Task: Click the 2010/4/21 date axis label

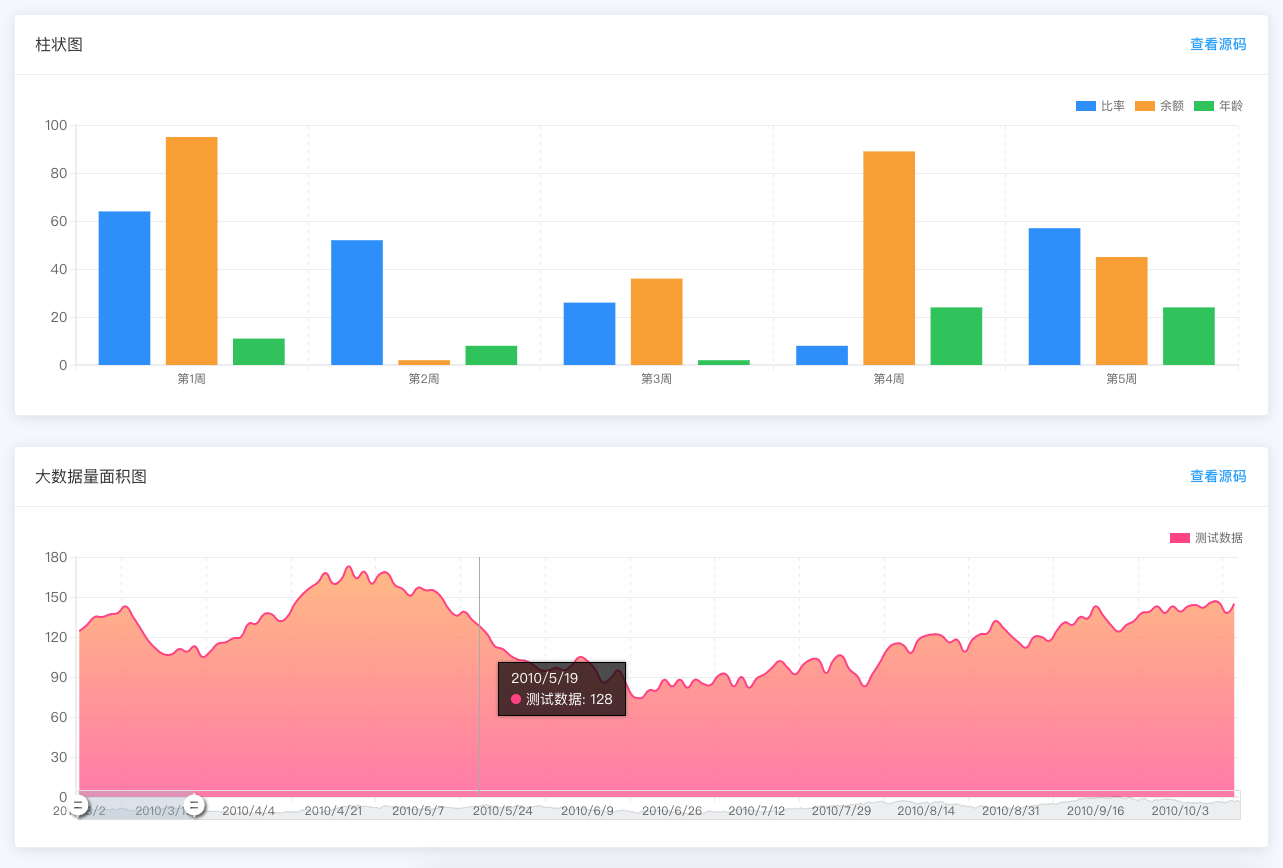Action: (333, 810)
